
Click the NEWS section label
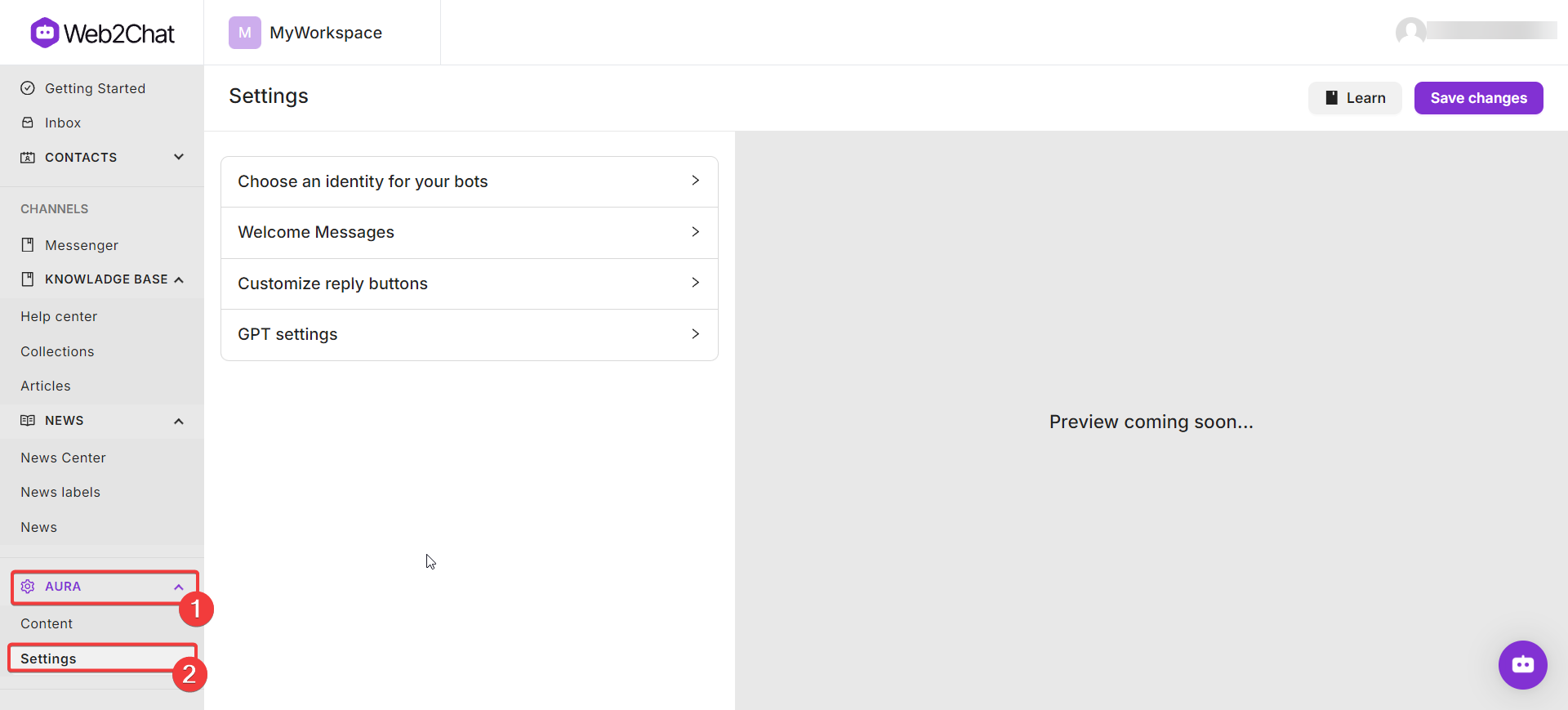pyautogui.click(x=65, y=421)
